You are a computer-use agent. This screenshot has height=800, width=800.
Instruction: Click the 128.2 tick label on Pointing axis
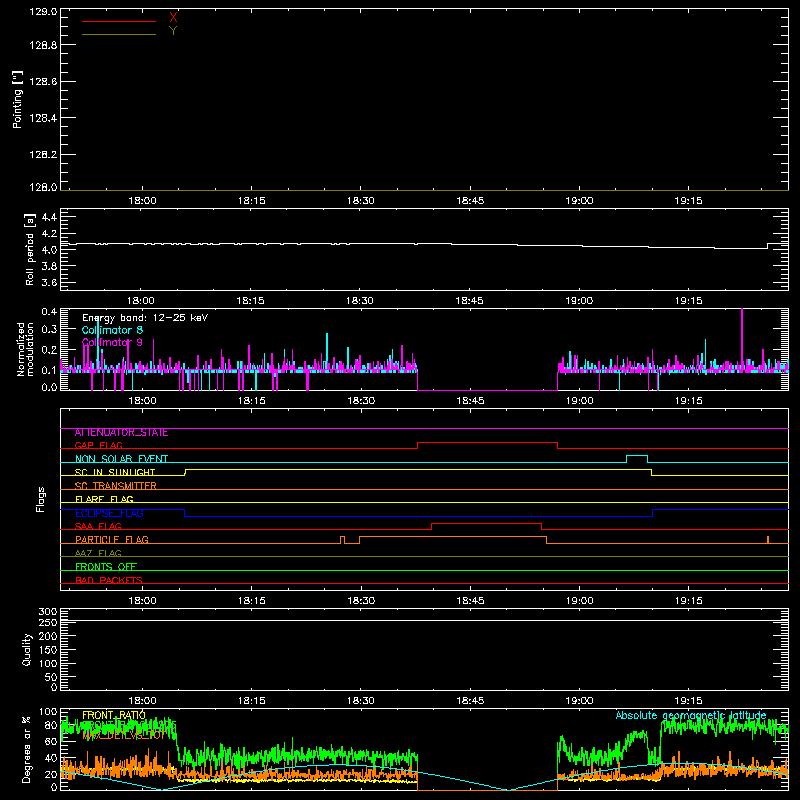(x=43, y=155)
